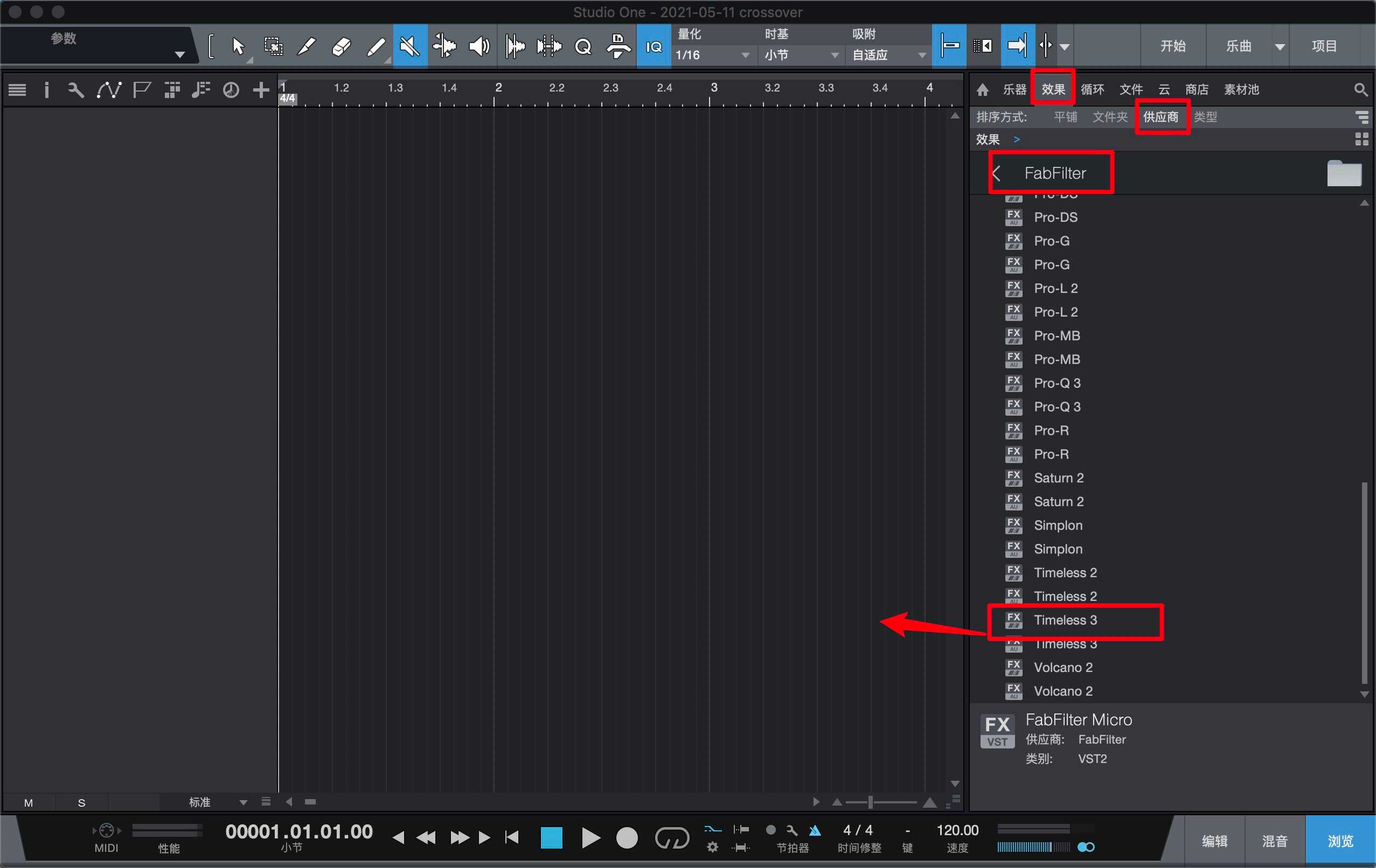The width and height of the screenshot is (1376, 868).
Task: Toggle the Loop transport button
Action: pyautogui.click(x=672, y=838)
